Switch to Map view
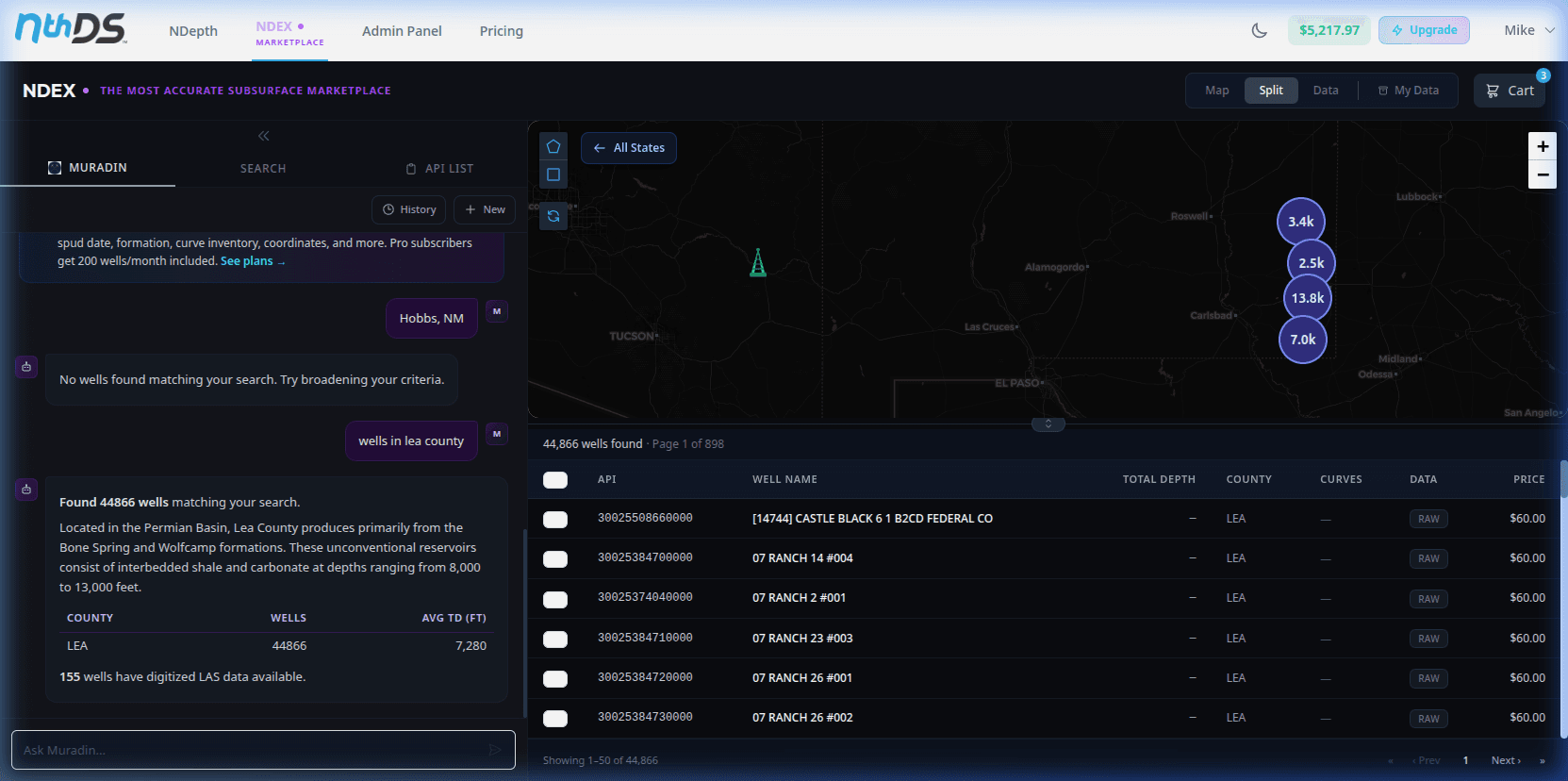 tap(1216, 91)
